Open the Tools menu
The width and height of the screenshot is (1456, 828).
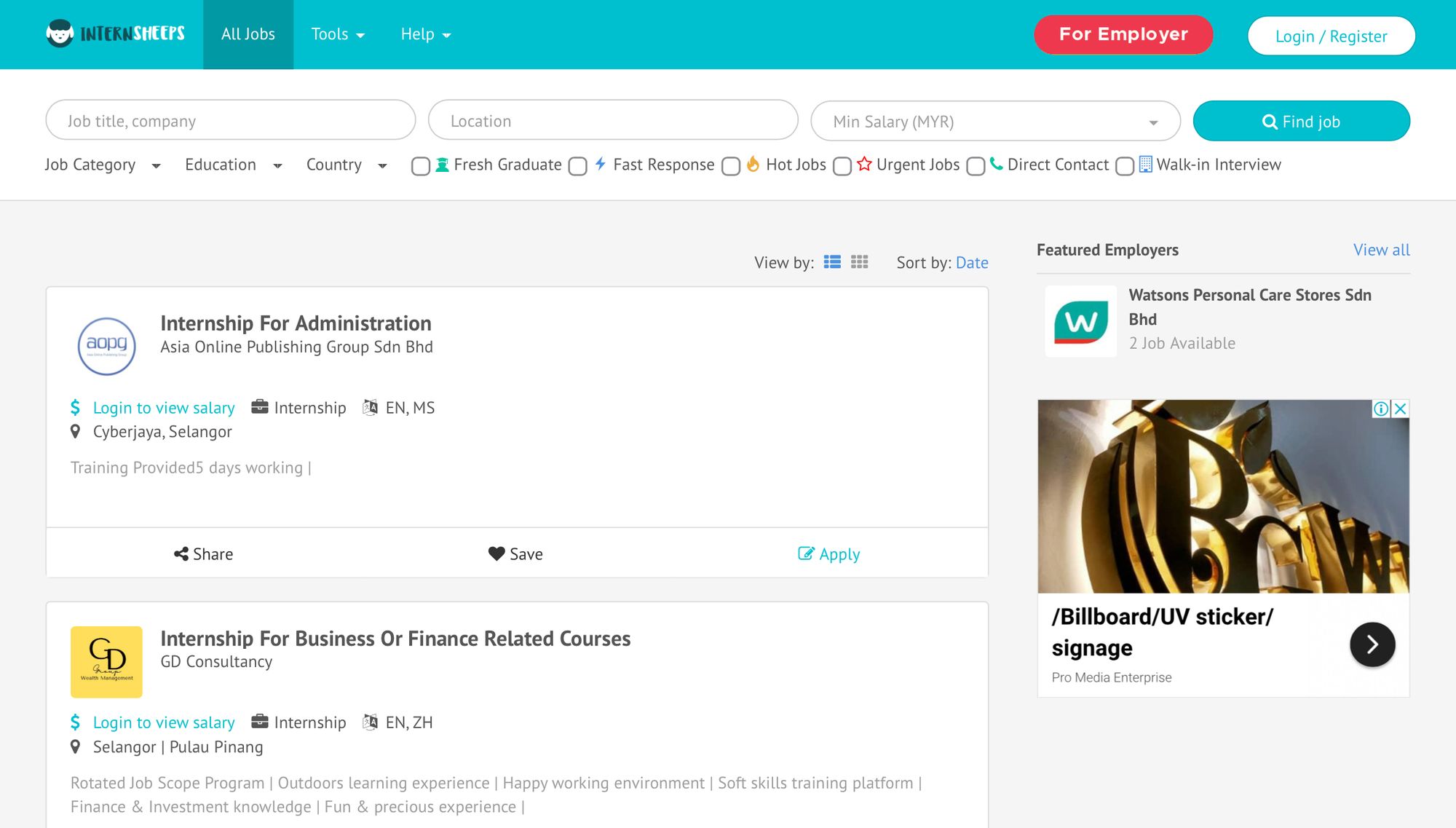pos(338,34)
